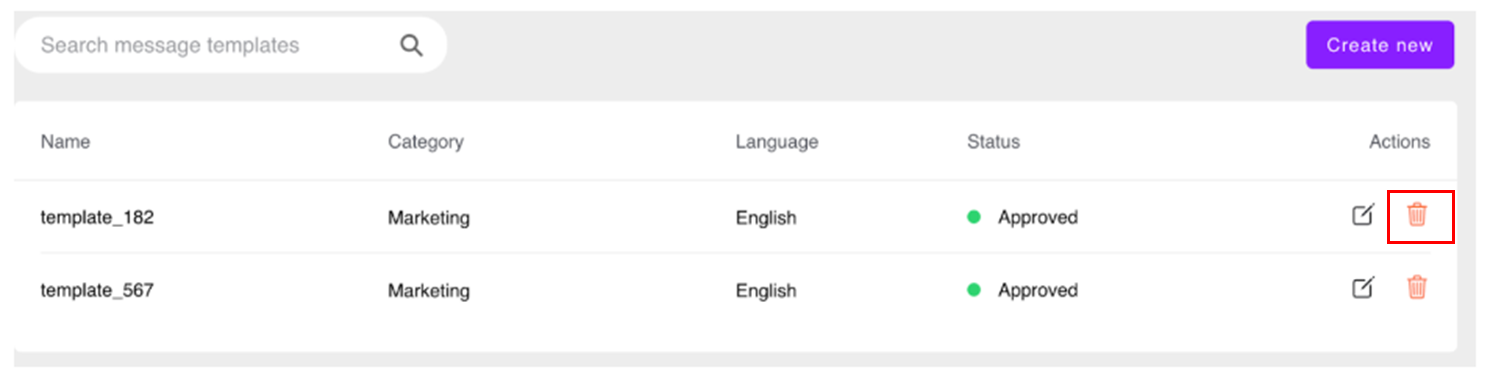Select the Status column header
1490x381 pixels.
993,142
